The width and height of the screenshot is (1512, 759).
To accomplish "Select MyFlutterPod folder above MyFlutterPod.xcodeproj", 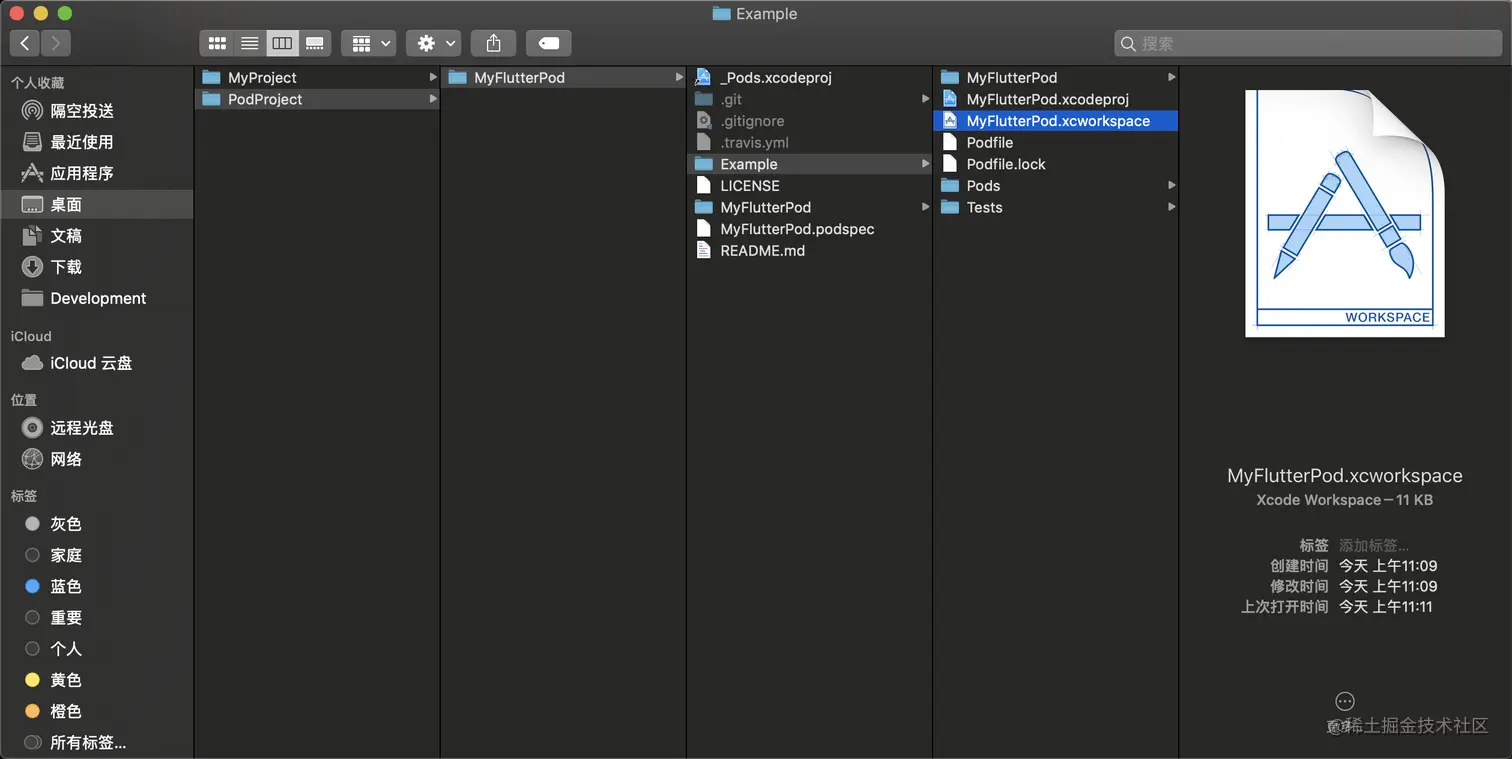I will [x=1056, y=77].
